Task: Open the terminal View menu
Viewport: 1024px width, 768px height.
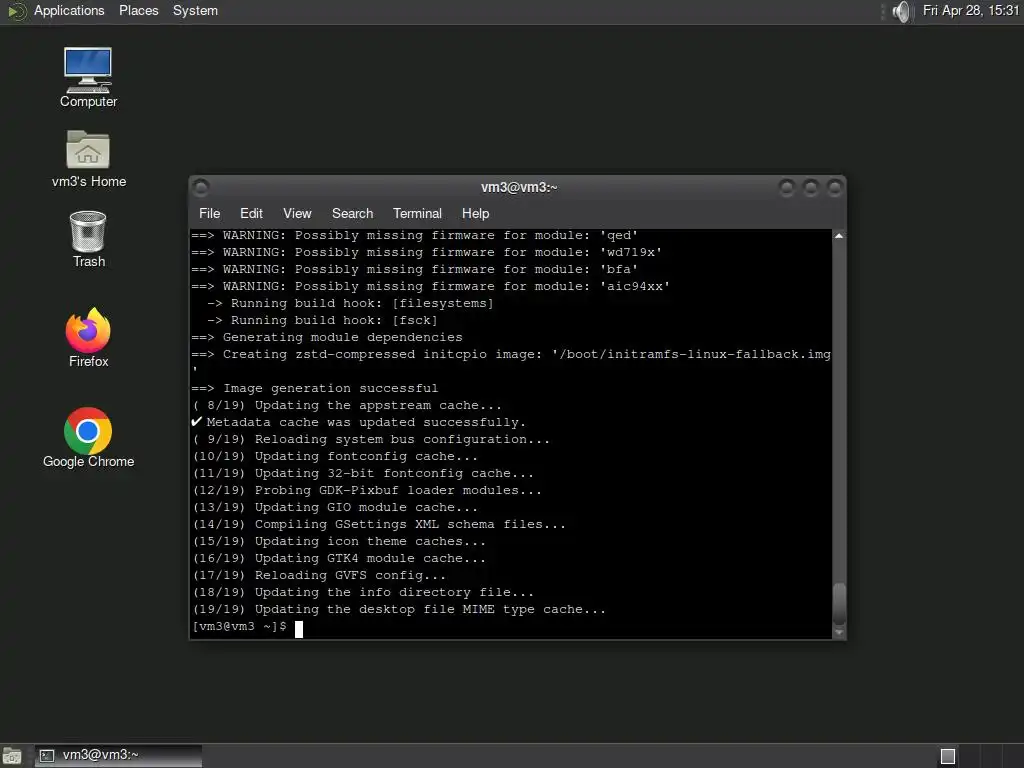Action: tap(297, 214)
